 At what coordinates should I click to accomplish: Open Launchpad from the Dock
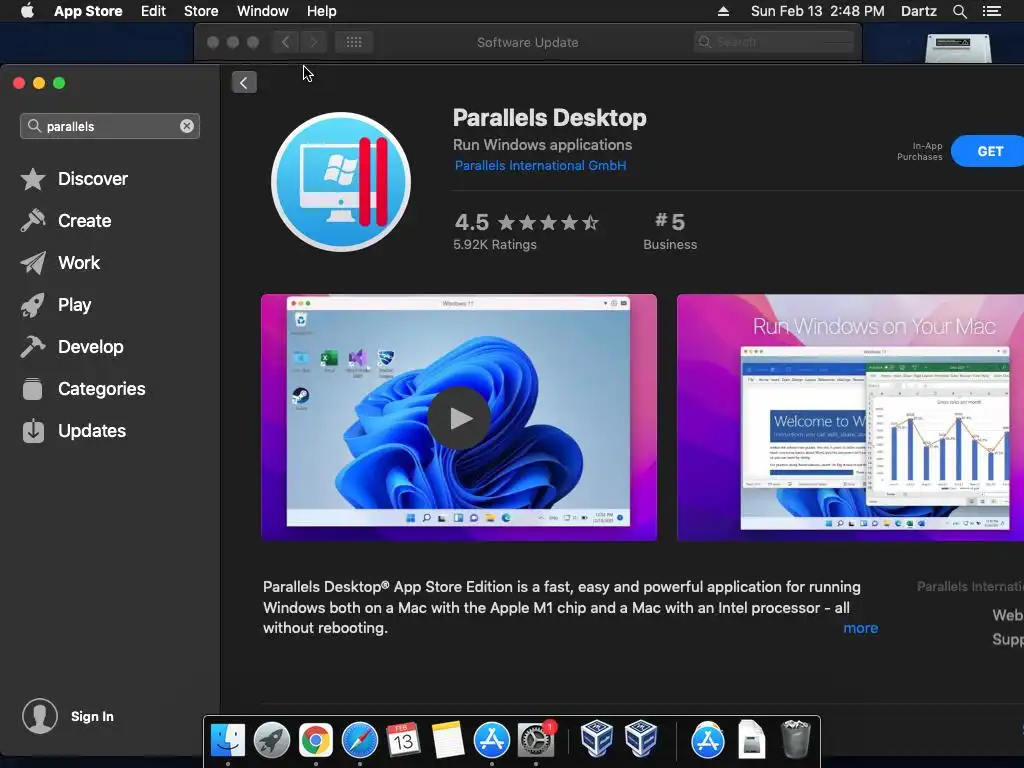coord(272,740)
